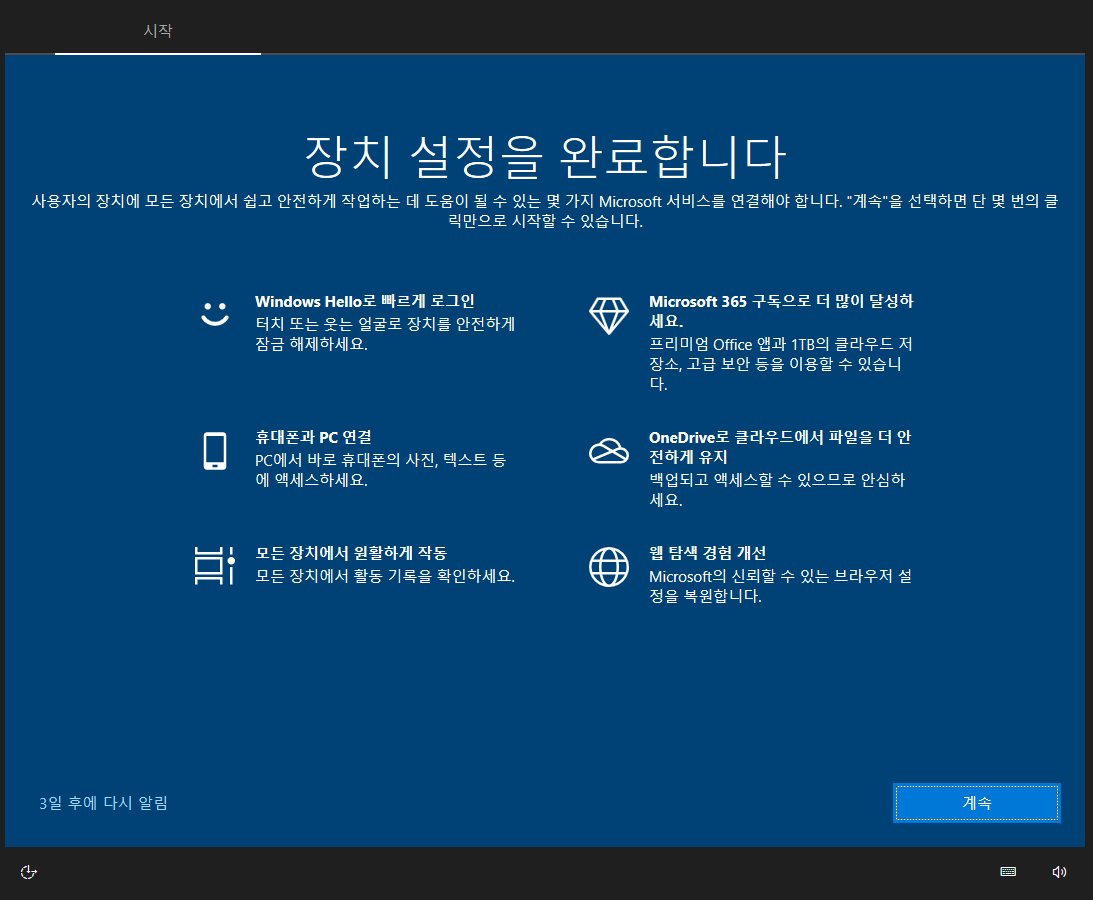Click the '웹 탐색 경험 개선' heading

(x=708, y=553)
